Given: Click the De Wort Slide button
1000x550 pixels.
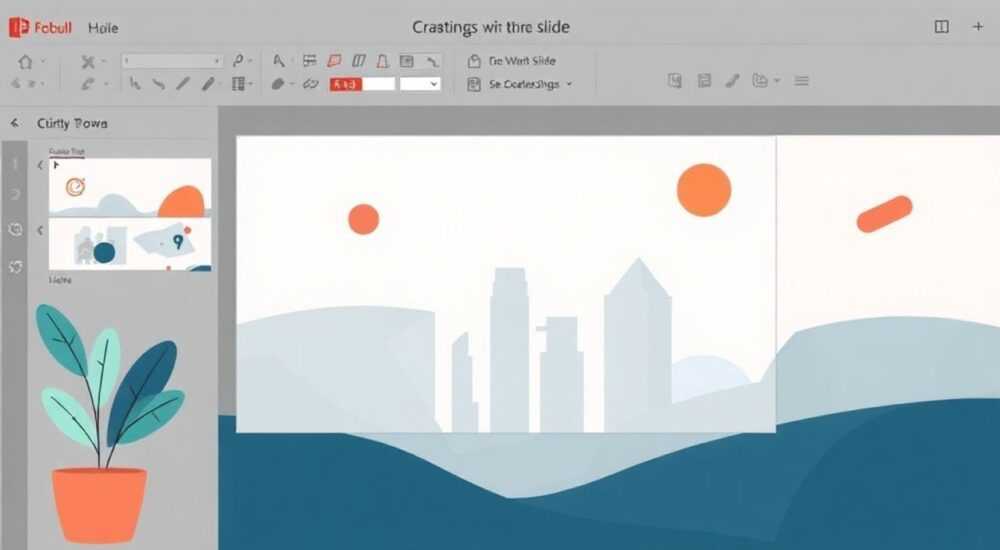Looking at the screenshot, I should tap(512, 61).
